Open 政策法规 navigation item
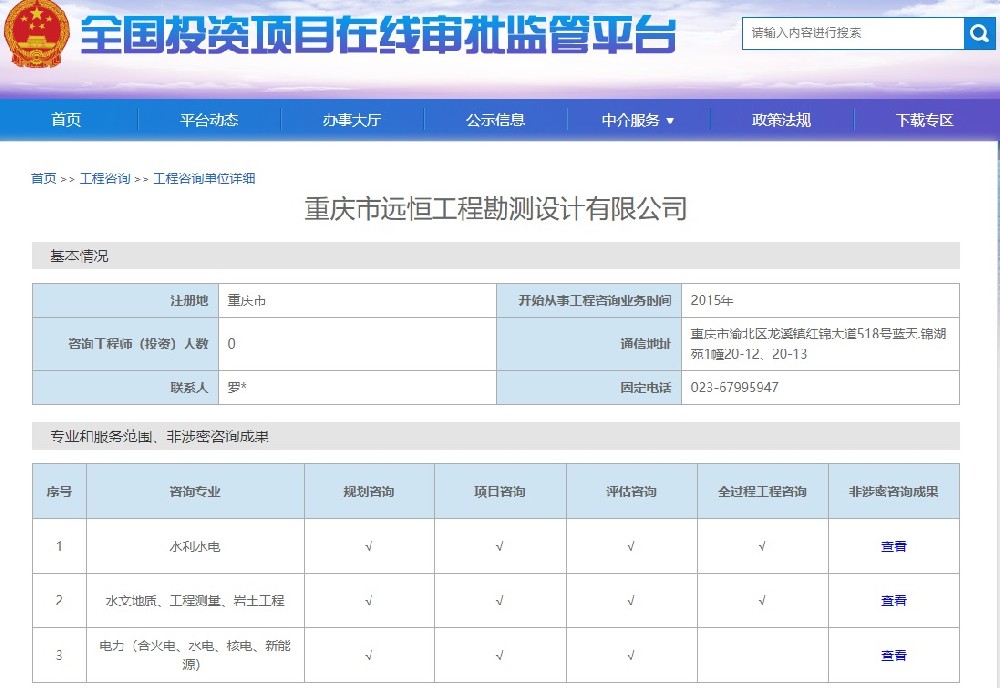Viewport: 1000px width, 688px height. coord(781,120)
